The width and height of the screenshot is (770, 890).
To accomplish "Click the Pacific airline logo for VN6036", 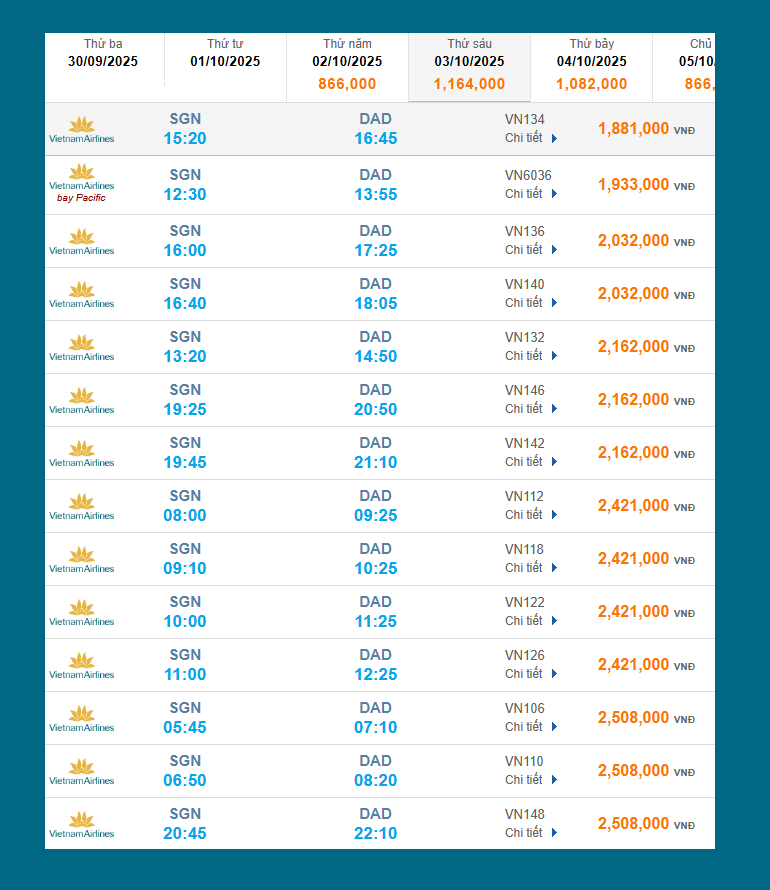I will coord(82,184).
